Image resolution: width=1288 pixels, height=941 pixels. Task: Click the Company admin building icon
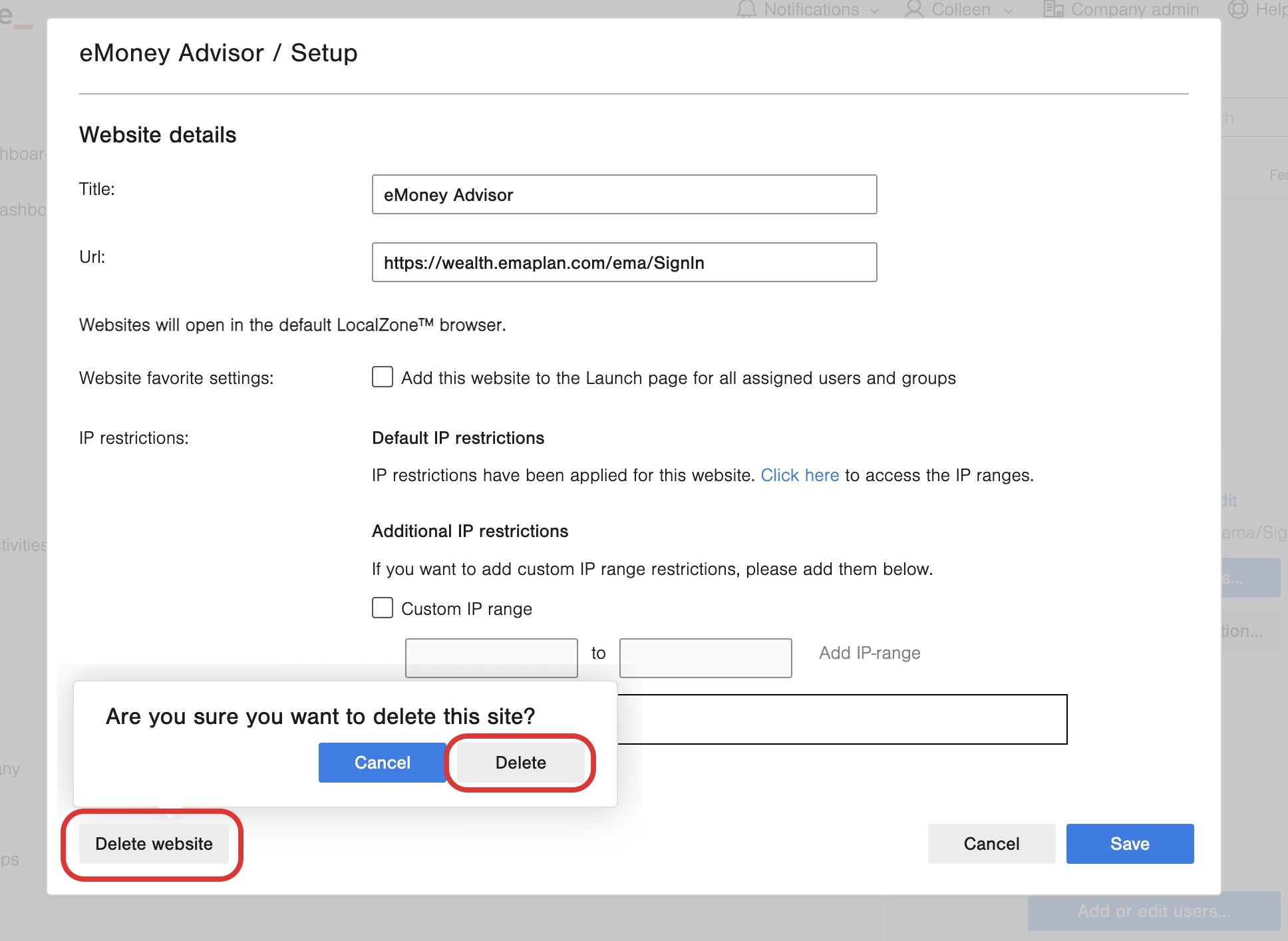tap(1053, 9)
